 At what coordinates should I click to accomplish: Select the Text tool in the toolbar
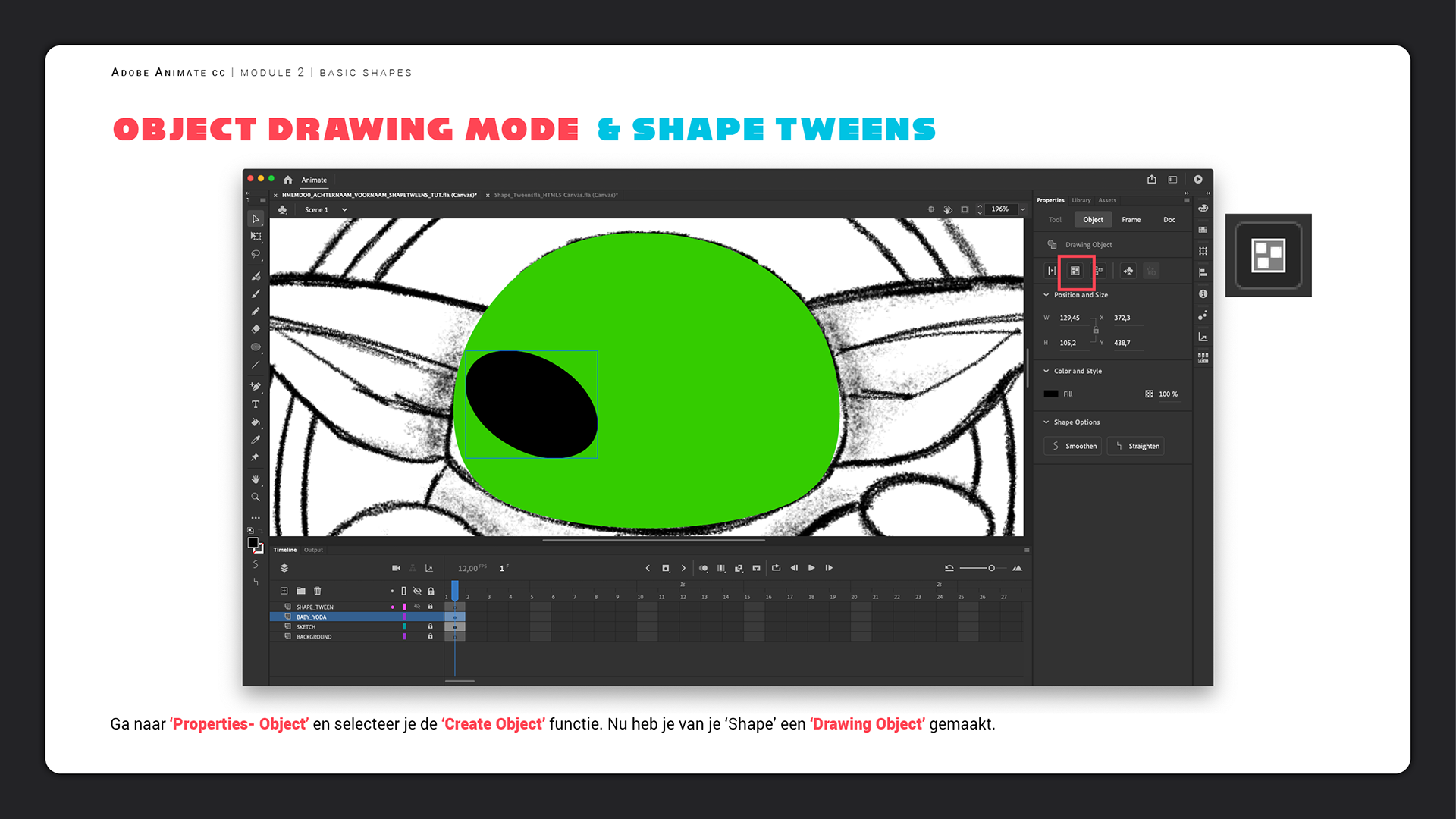coord(256,405)
